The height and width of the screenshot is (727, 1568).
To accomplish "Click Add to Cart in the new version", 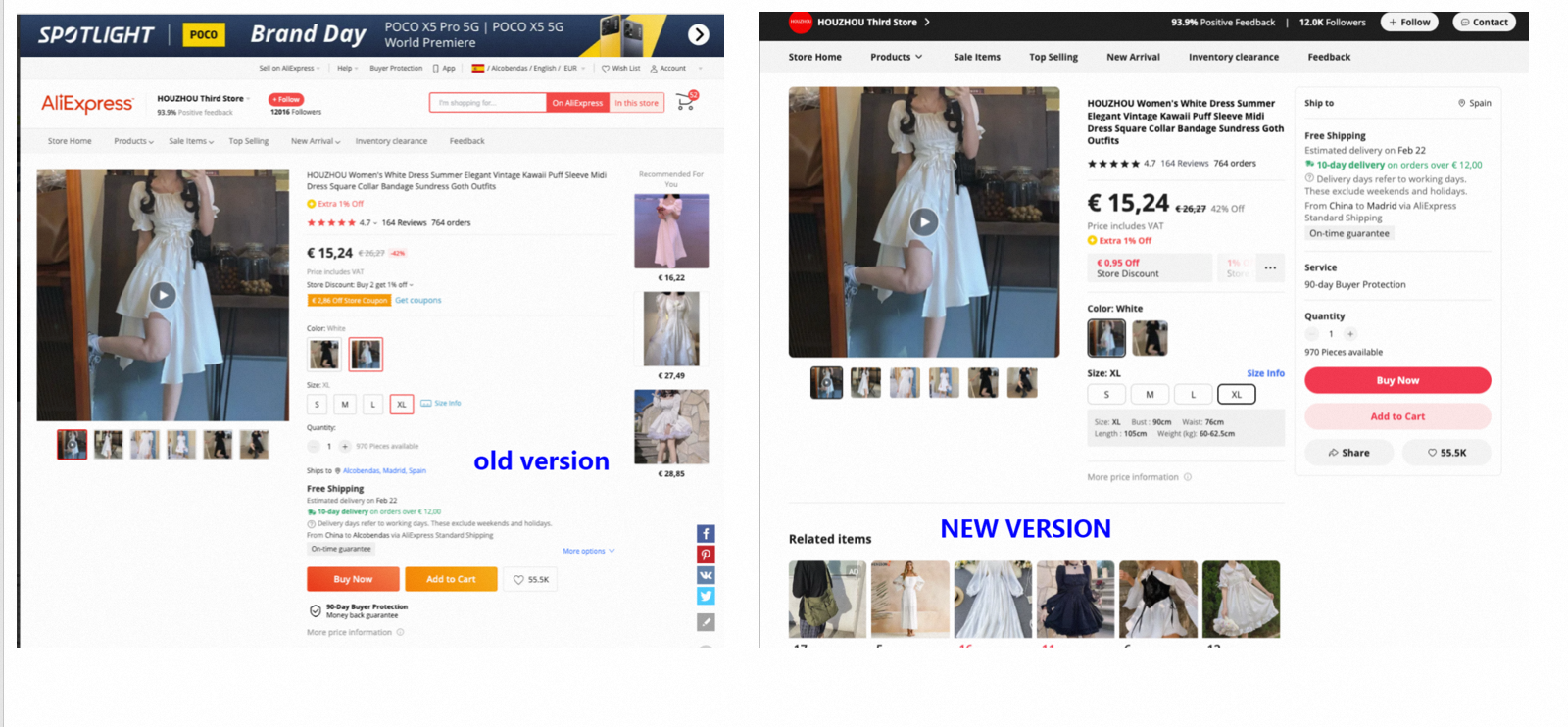I will (1397, 416).
